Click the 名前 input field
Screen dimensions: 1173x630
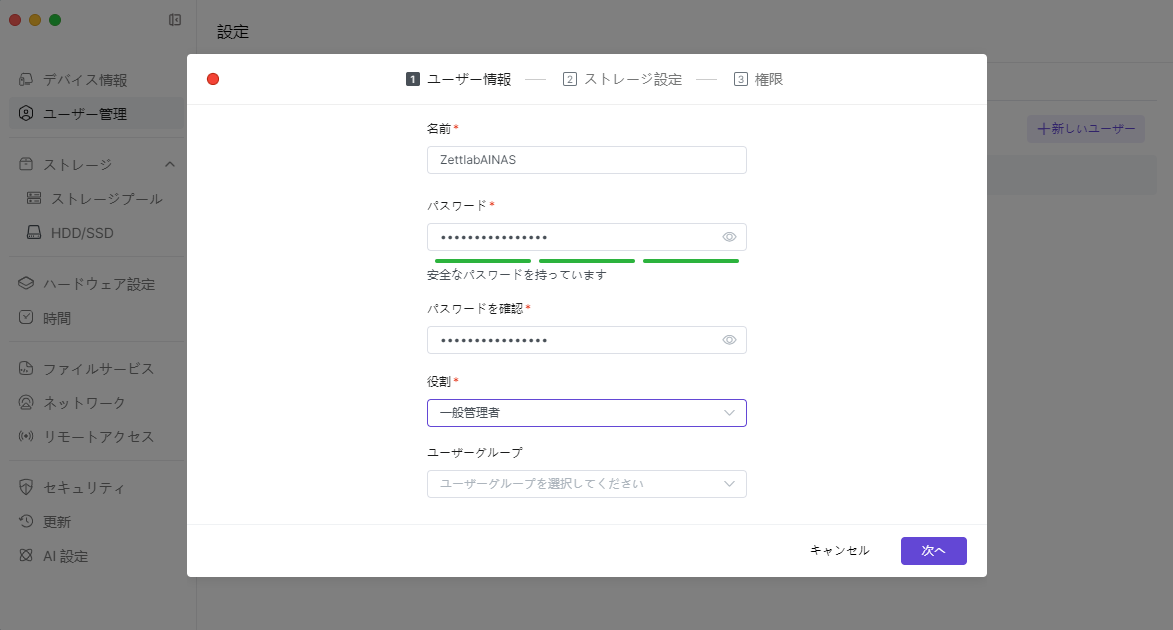pos(586,160)
